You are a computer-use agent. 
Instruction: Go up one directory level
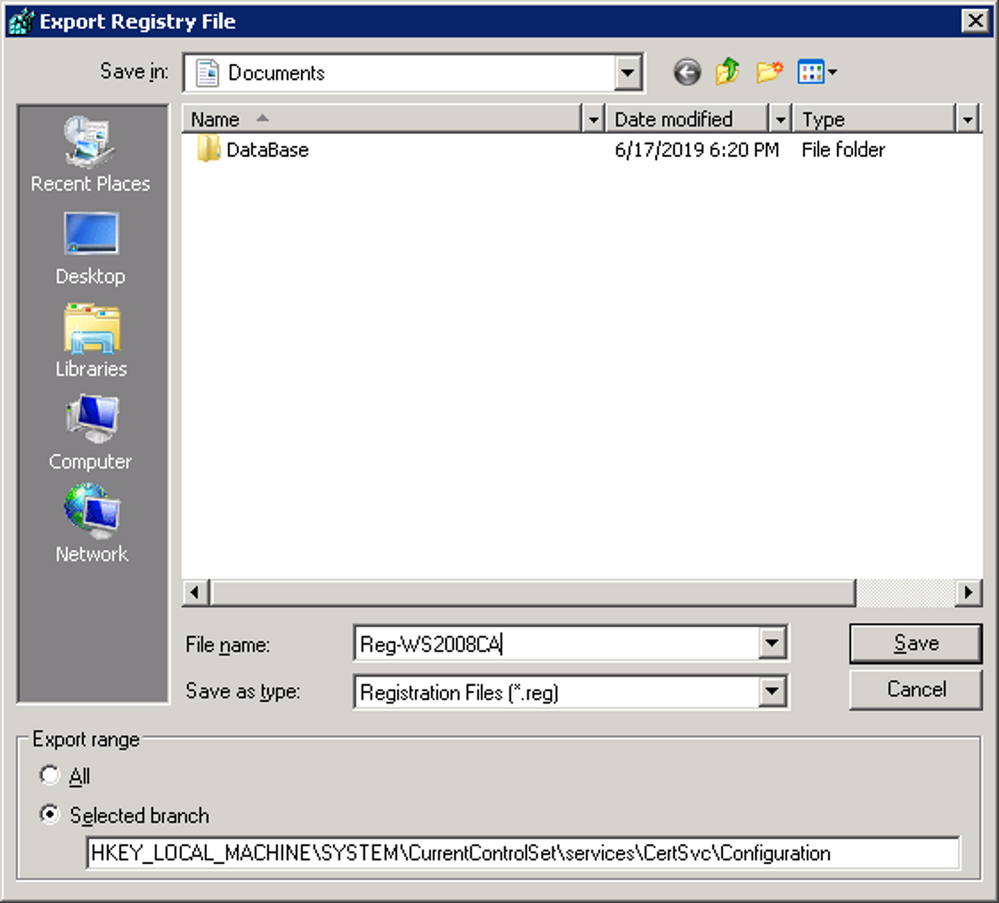coord(727,71)
